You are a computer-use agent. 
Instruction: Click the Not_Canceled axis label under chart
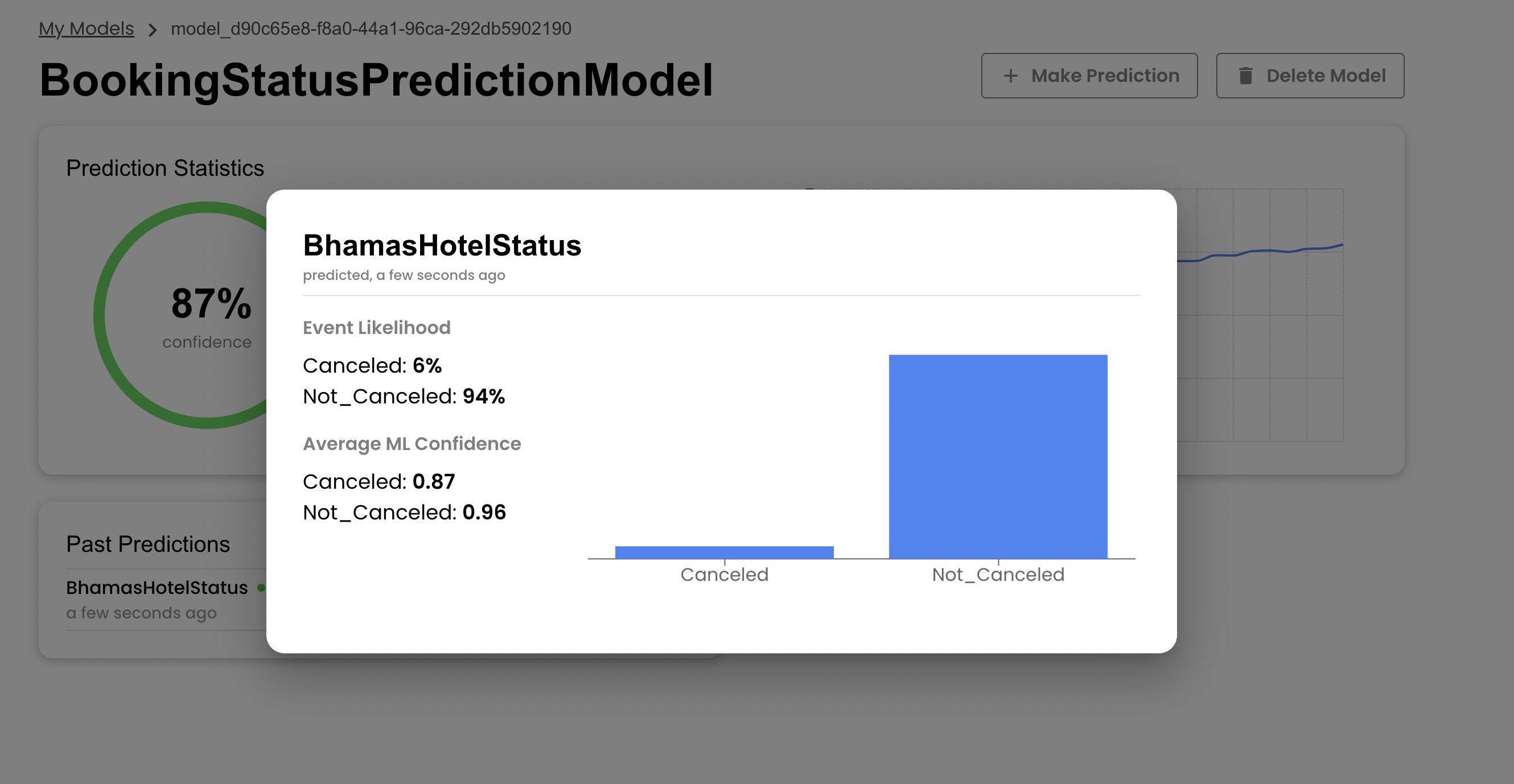coord(998,574)
